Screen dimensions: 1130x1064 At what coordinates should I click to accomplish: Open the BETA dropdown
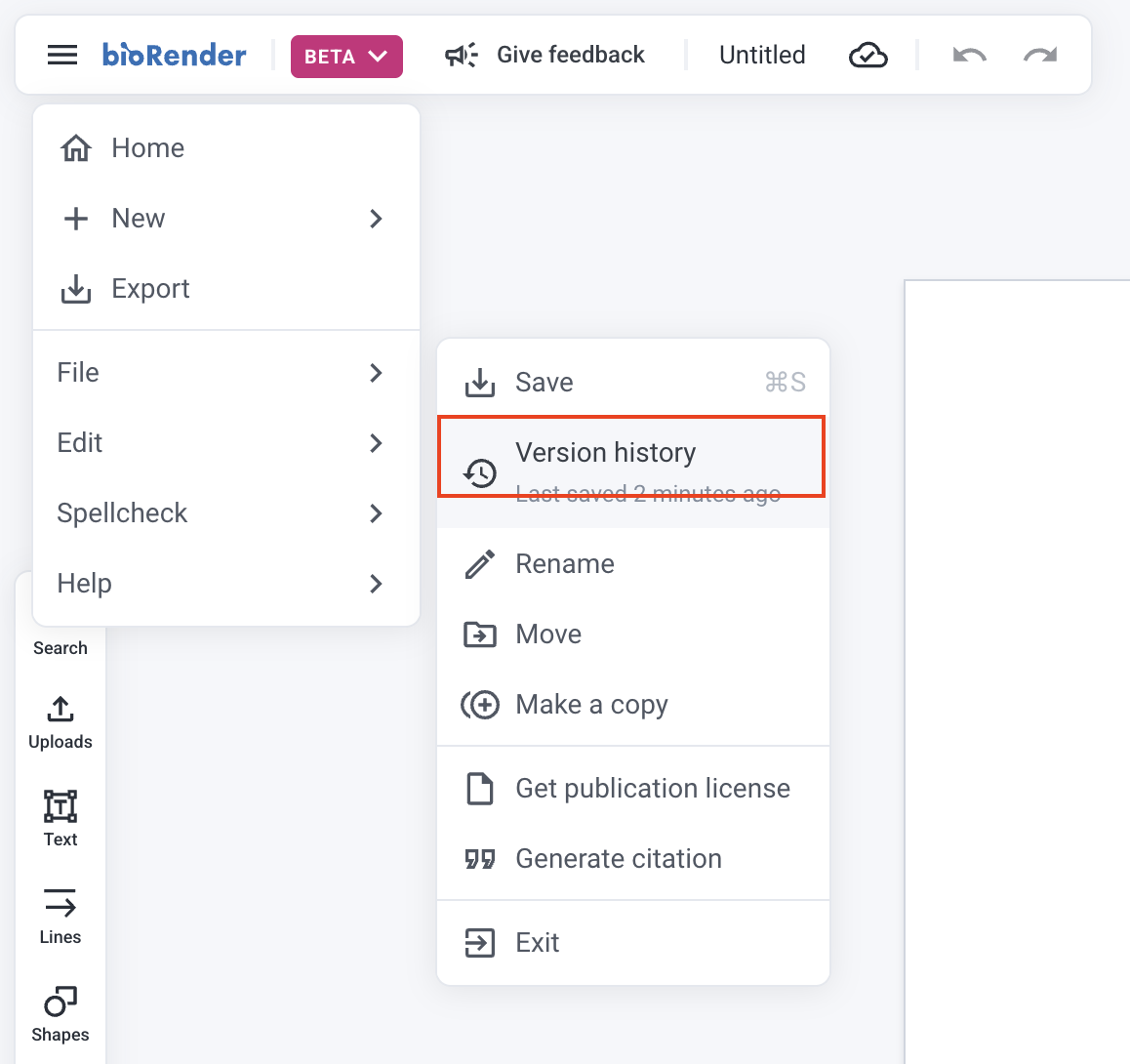click(346, 57)
